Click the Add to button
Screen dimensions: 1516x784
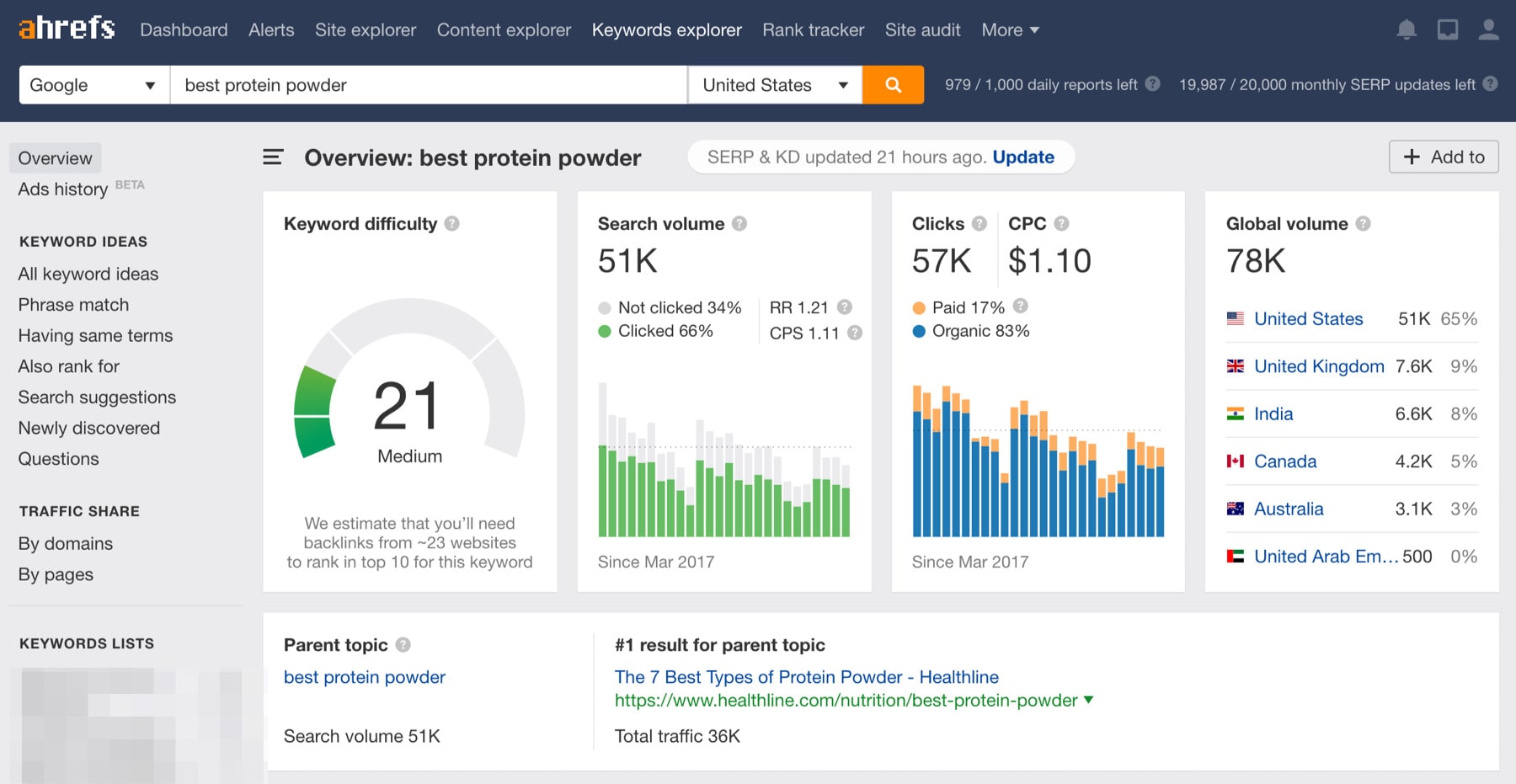(x=1444, y=157)
